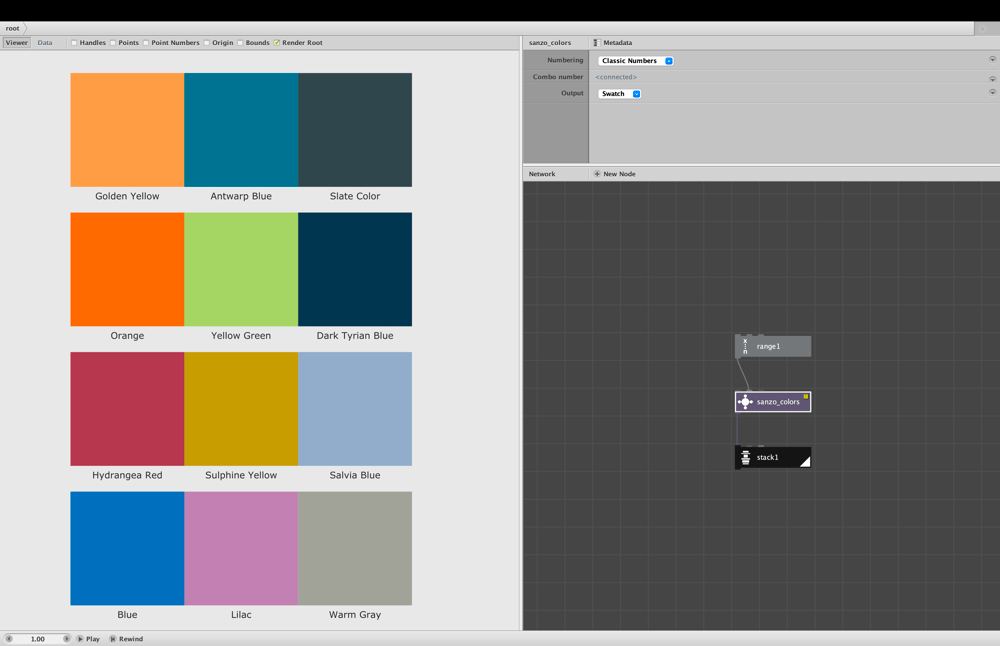The height and width of the screenshot is (646, 1000).
Task: Choose the Lilac color swatch
Action: click(241, 548)
